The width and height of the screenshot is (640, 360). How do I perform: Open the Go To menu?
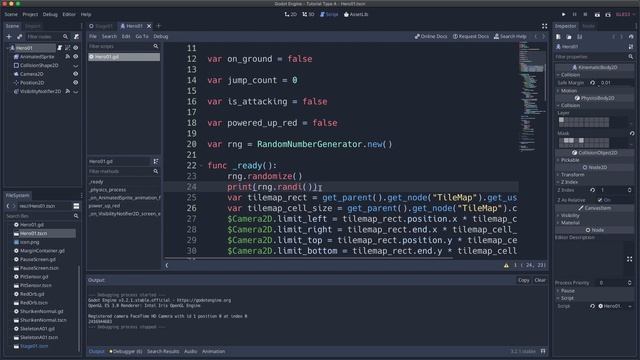tap(142, 36)
